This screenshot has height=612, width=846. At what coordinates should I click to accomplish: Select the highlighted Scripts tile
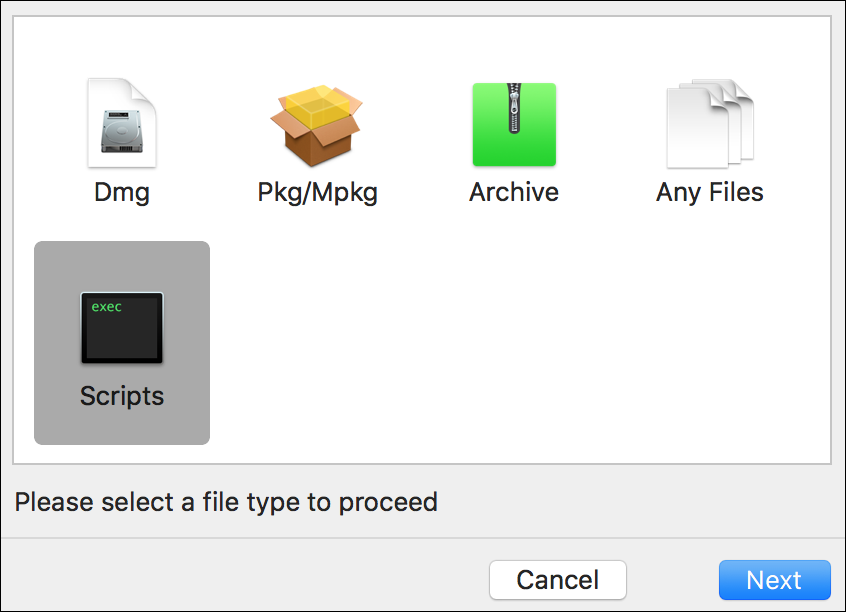(121, 343)
